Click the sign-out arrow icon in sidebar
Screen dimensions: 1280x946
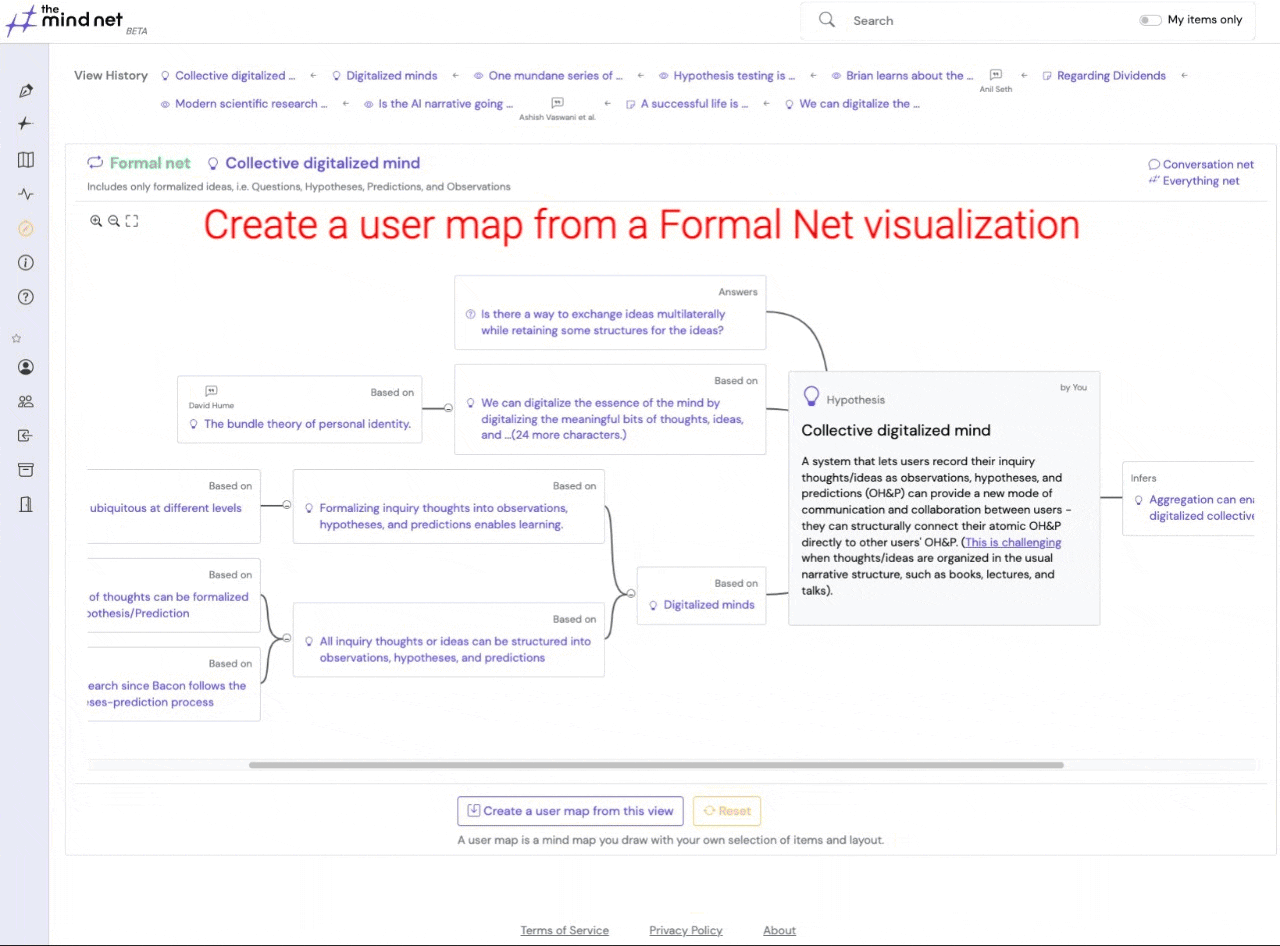coord(26,435)
